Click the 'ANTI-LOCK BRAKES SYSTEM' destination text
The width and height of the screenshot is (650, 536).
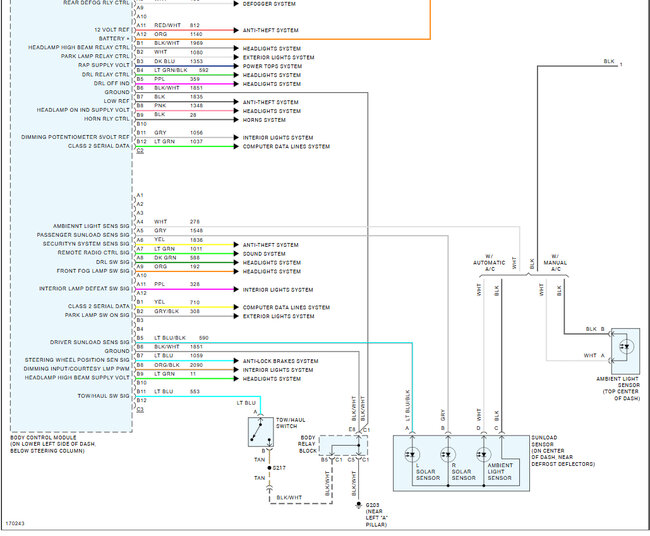(x=281, y=361)
